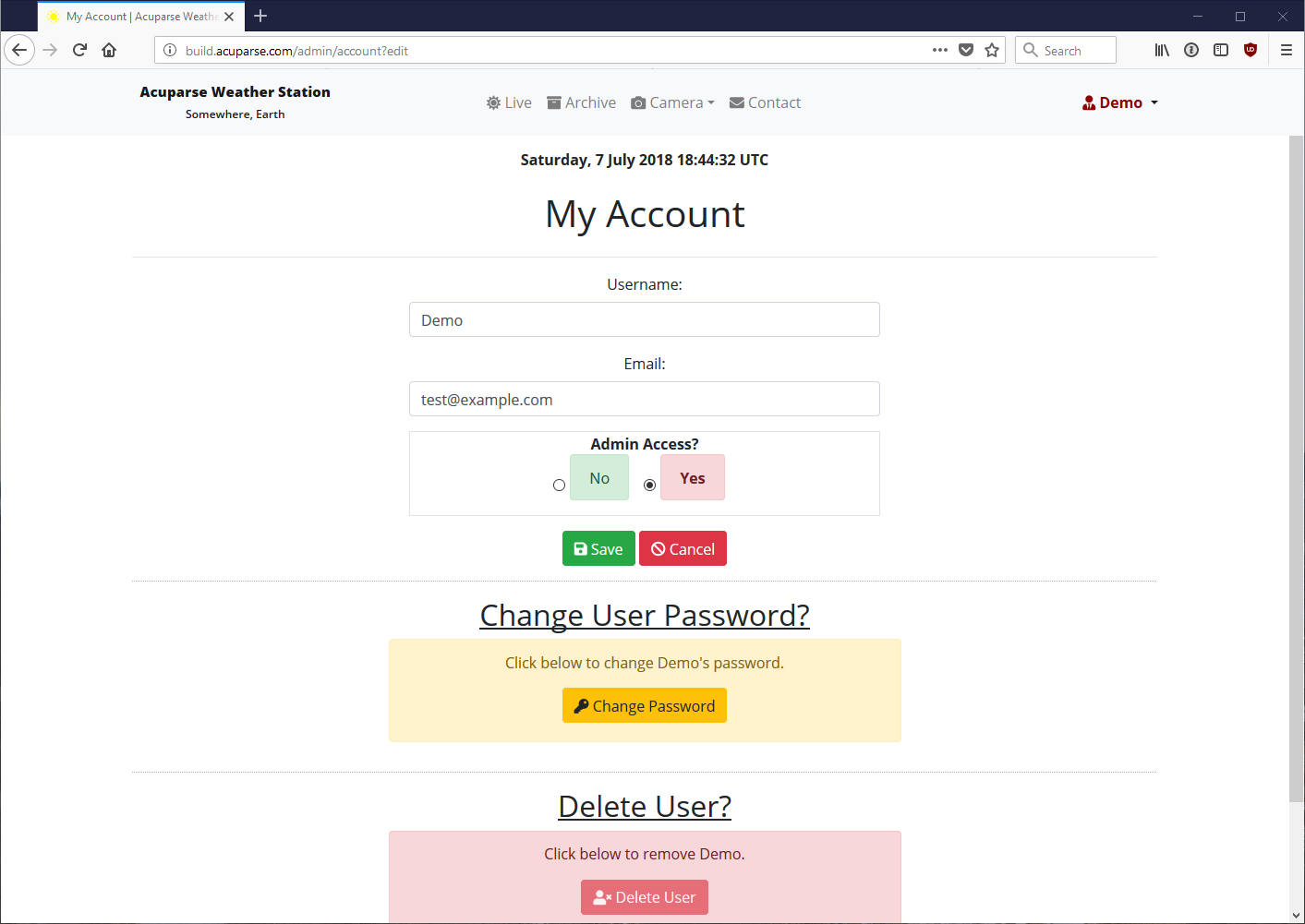Click the Change User Password? heading
Viewport: 1305px width, 924px height.
(645, 615)
